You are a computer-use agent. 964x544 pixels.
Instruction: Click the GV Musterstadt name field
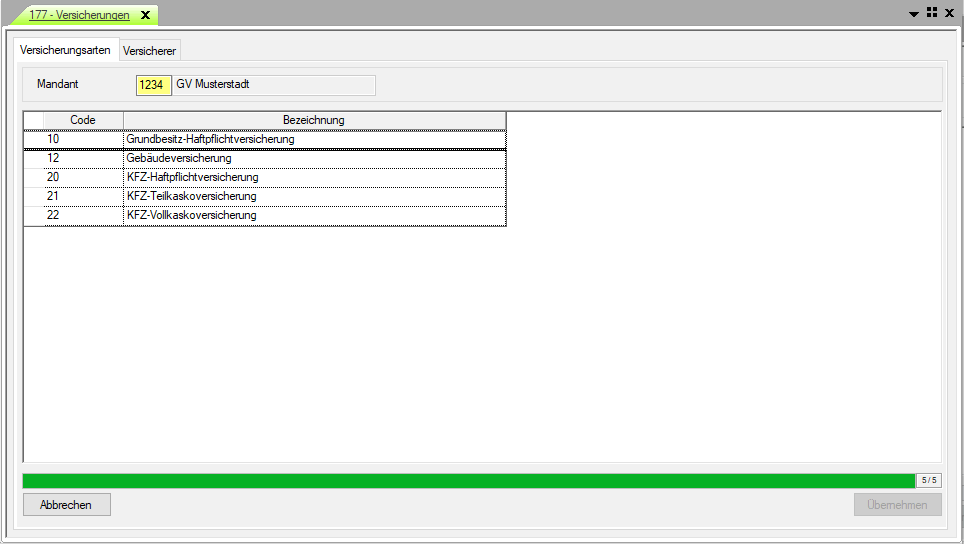(274, 85)
